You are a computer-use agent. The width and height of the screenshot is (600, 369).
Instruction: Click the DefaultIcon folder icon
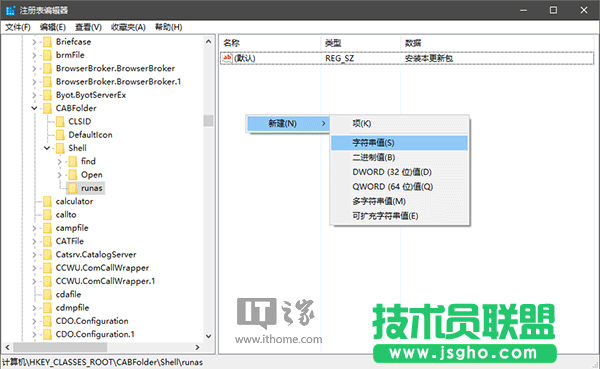pos(60,135)
